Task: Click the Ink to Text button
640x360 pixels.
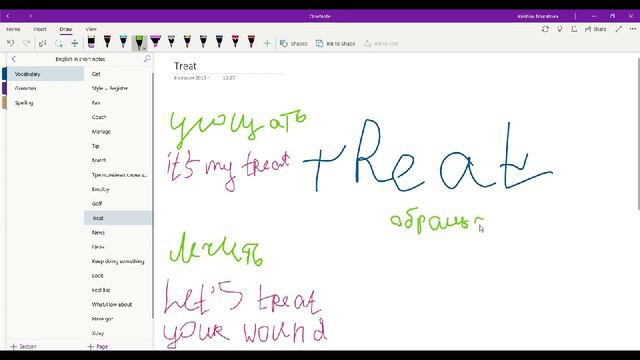Action: pyautogui.click(x=381, y=43)
